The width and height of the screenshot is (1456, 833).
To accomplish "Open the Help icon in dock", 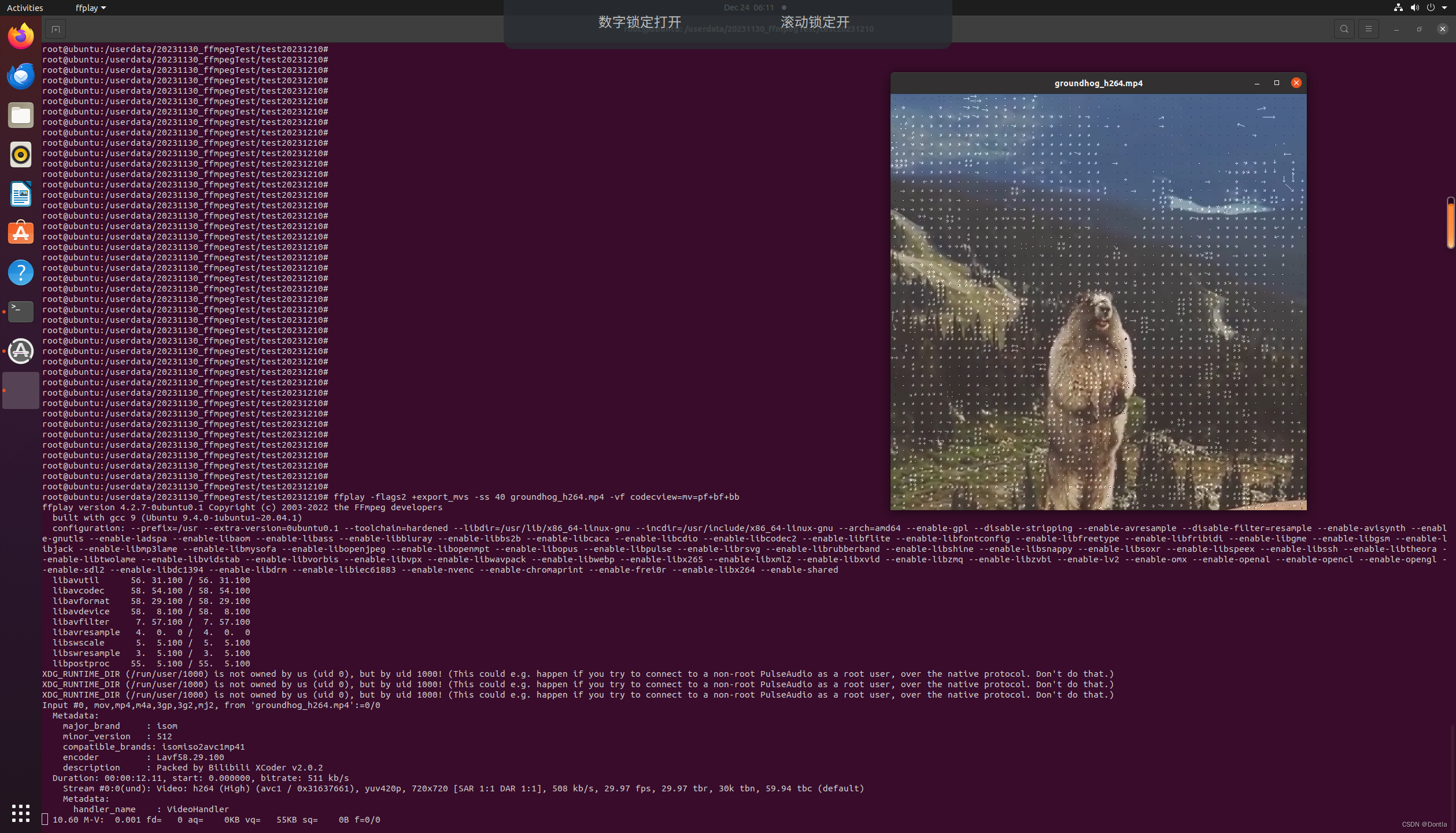I will click(x=21, y=272).
